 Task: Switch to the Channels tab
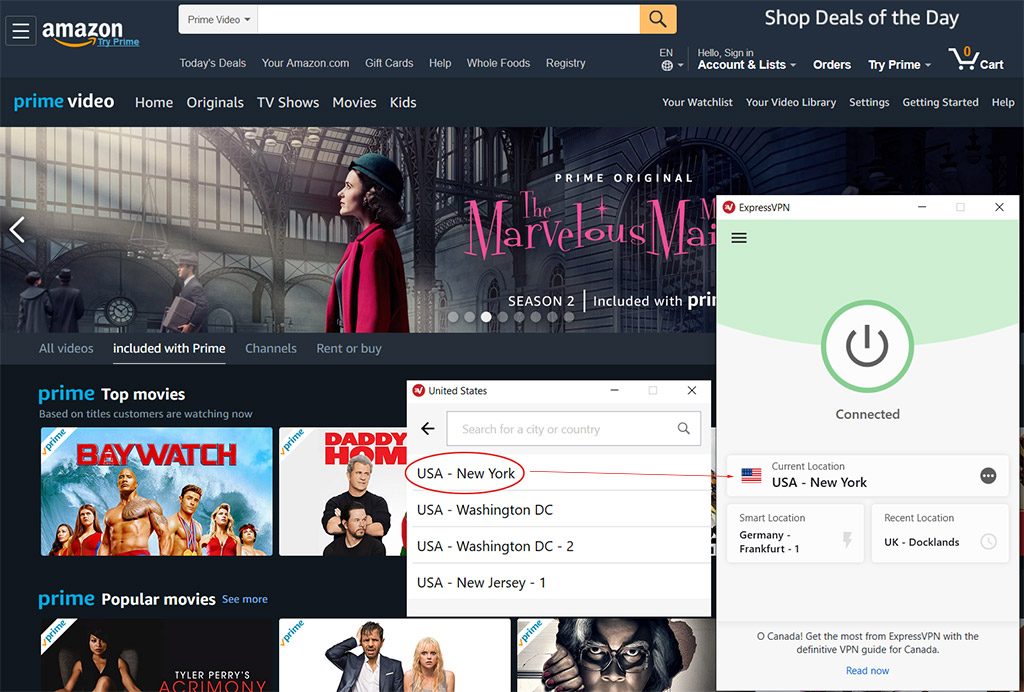(x=270, y=349)
